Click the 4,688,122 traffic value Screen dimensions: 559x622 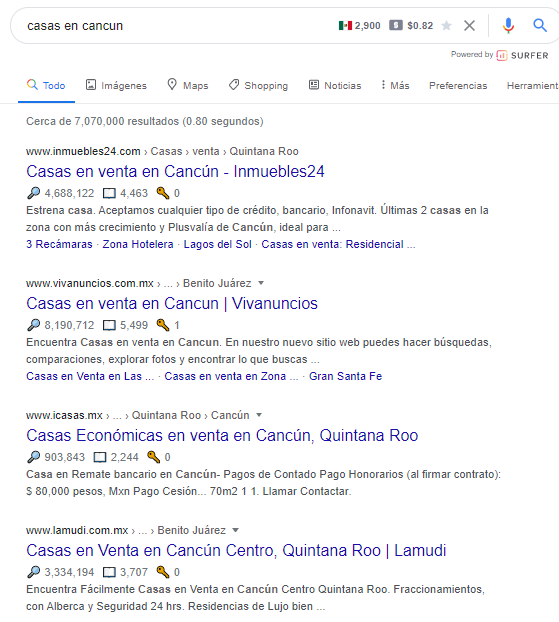69,193
